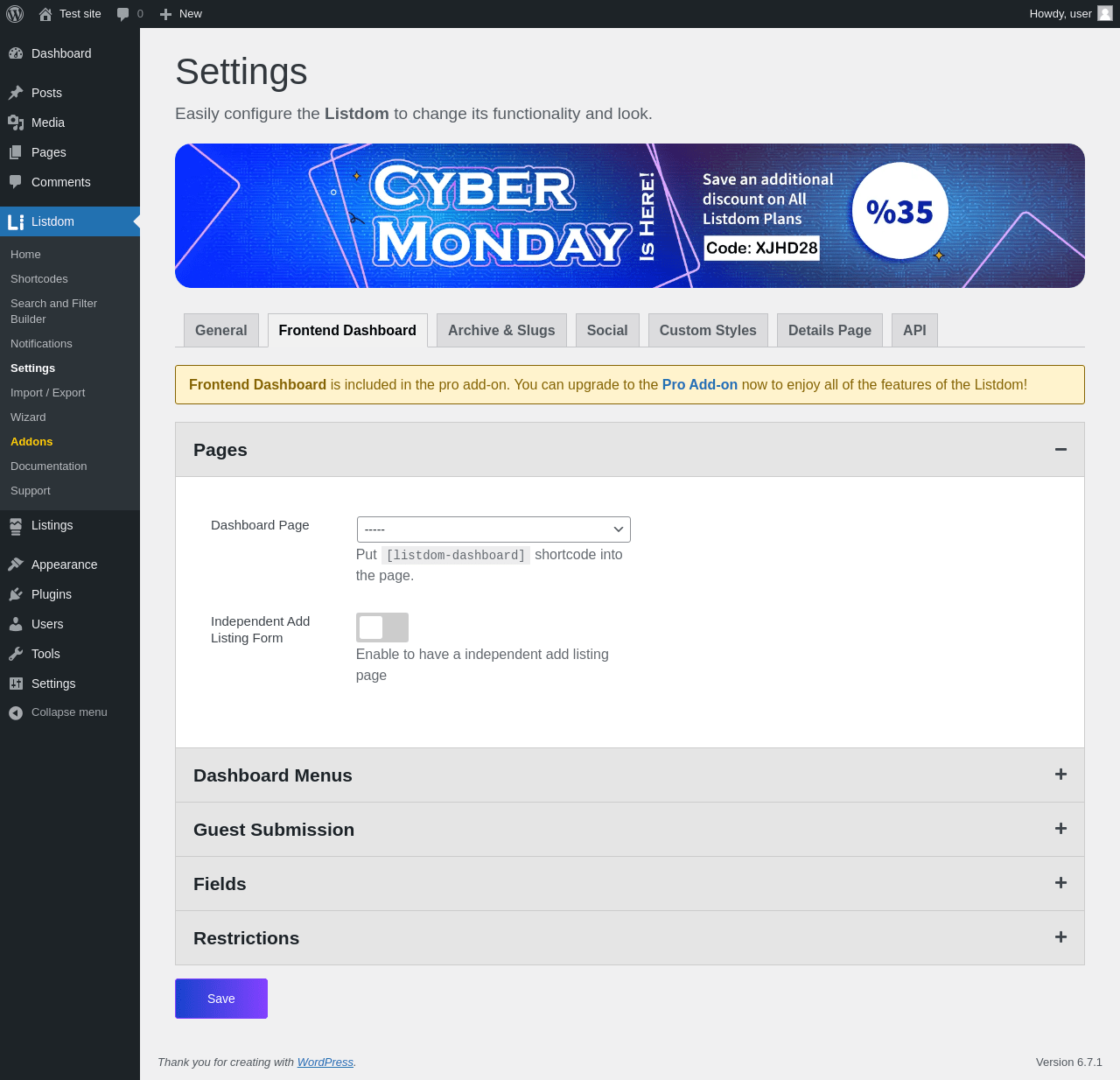
Task: Click the Comments speech bubble sidebar icon
Action: click(16, 182)
